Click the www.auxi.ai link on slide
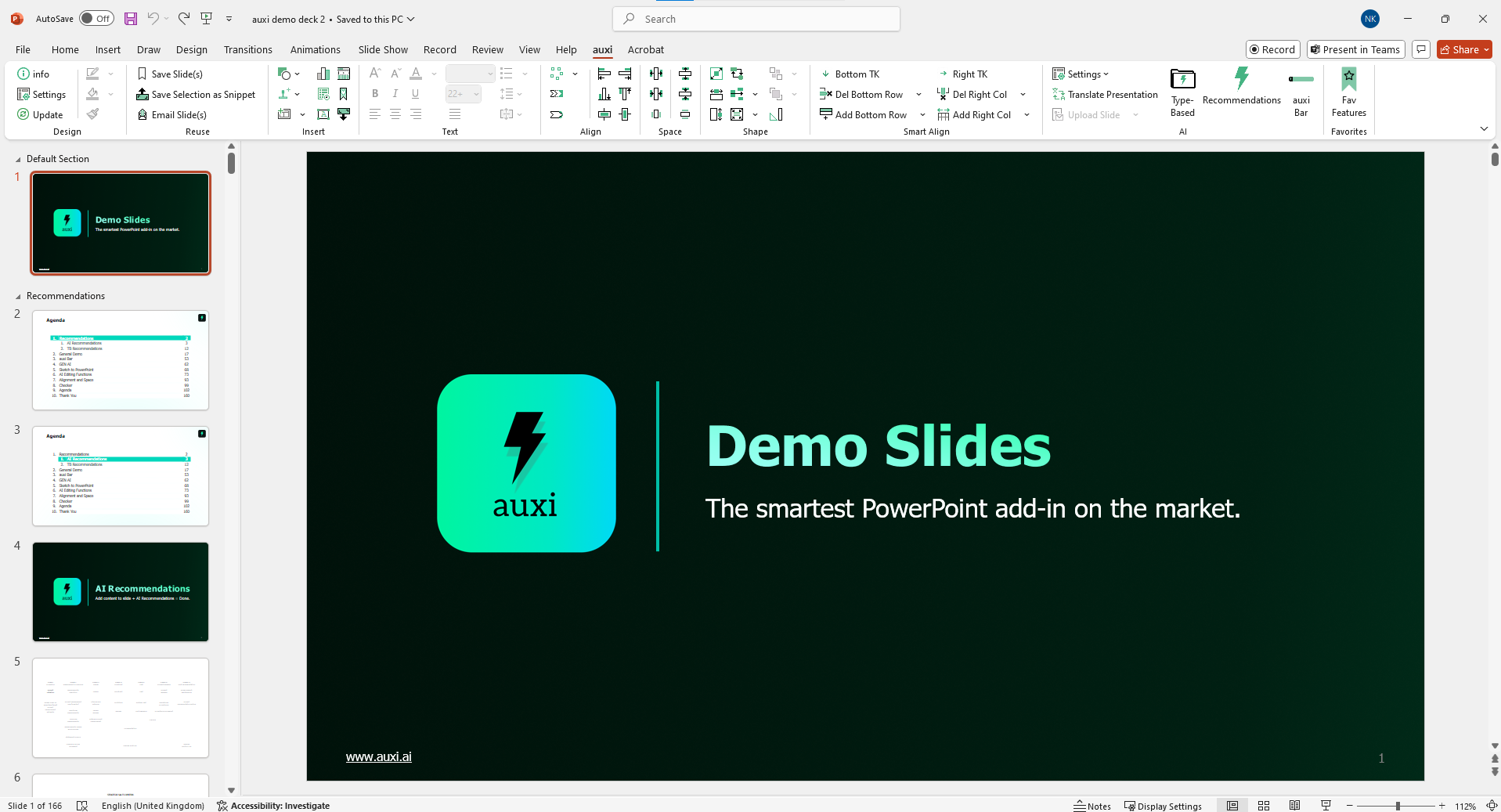The width and height of the screenshot is (1501, 812). (378, 757)
